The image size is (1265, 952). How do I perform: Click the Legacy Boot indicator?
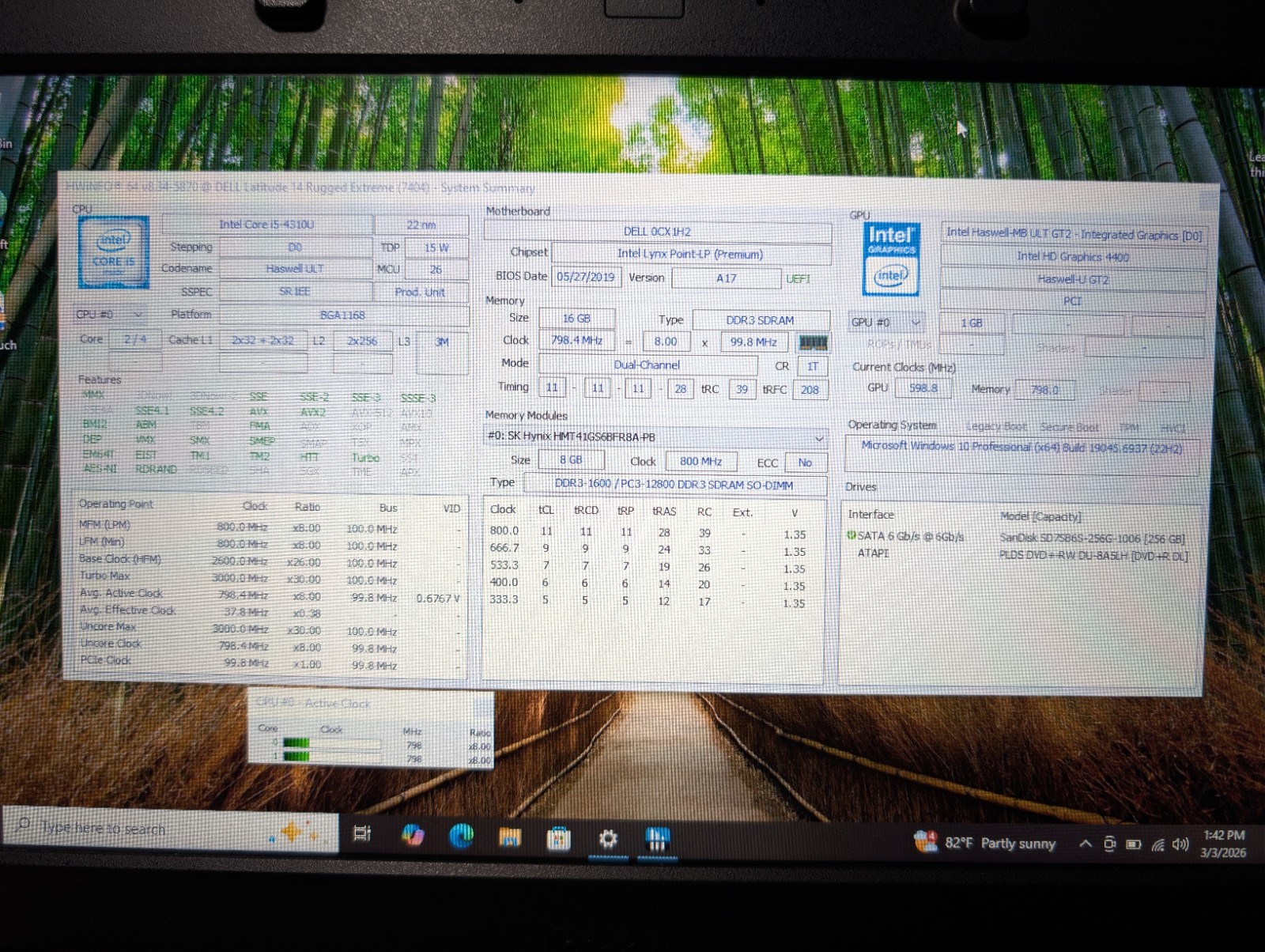coord(996,426)
